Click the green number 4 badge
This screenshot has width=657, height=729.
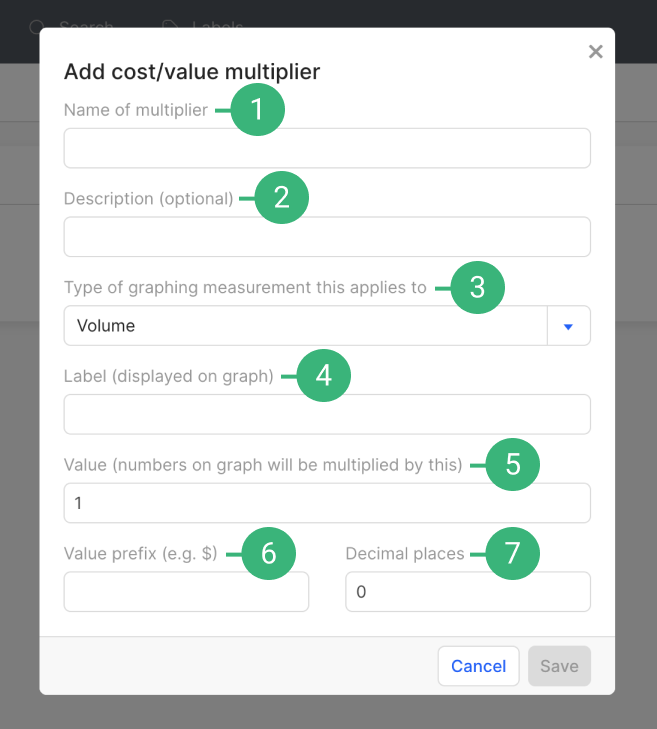click(x=324, y=375)
